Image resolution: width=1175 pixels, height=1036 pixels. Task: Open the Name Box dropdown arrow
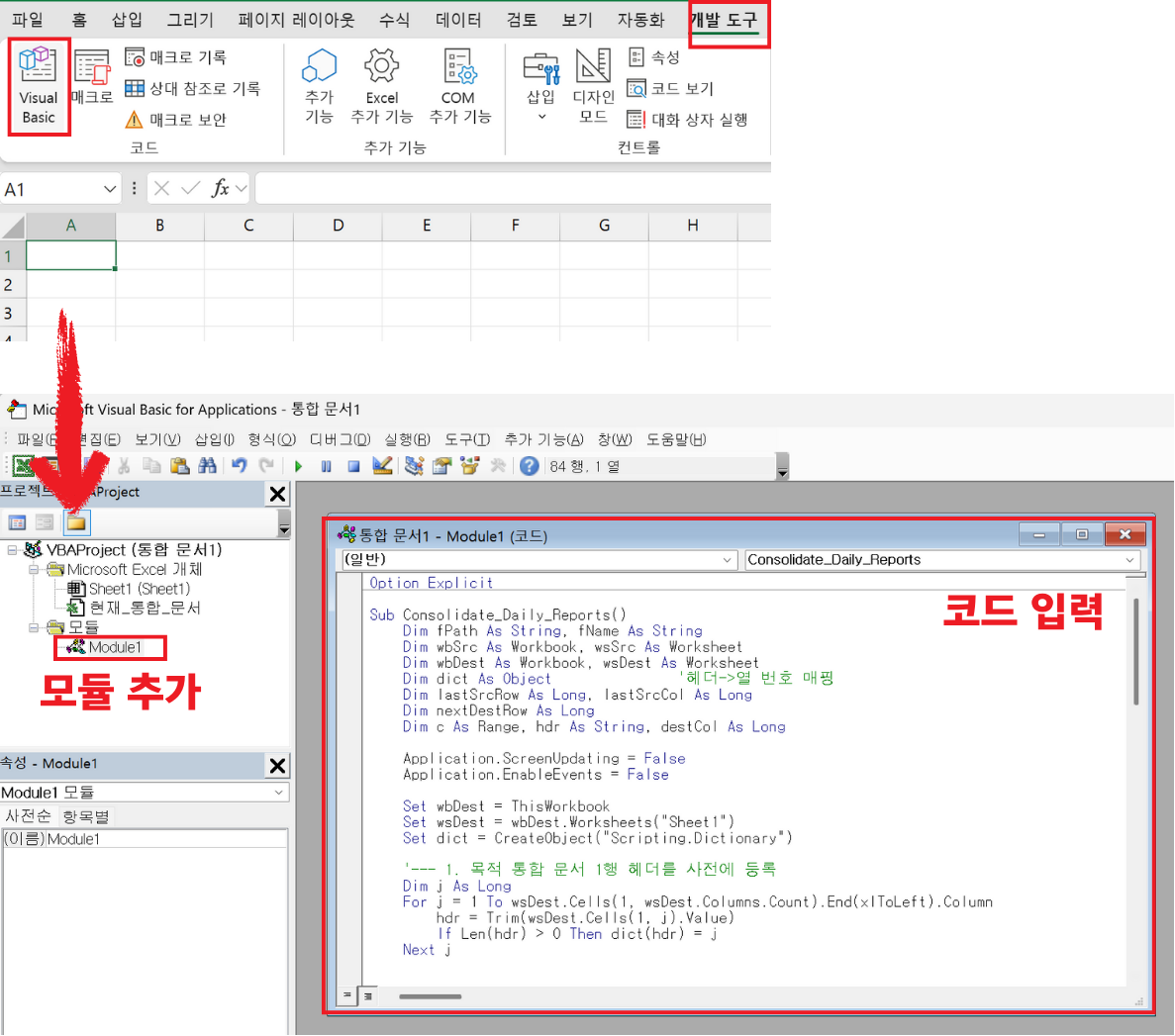pos(110,190)
